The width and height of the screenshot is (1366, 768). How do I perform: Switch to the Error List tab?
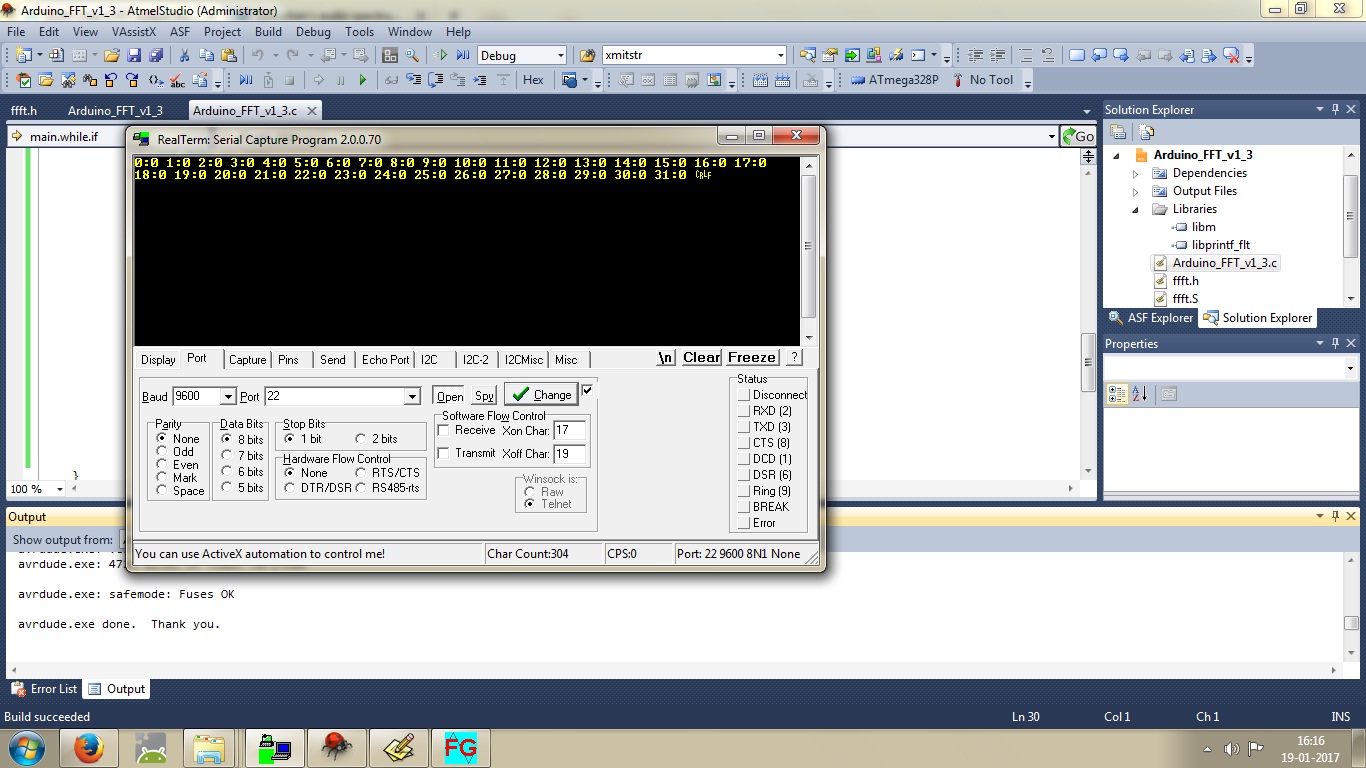coord(44,689)
